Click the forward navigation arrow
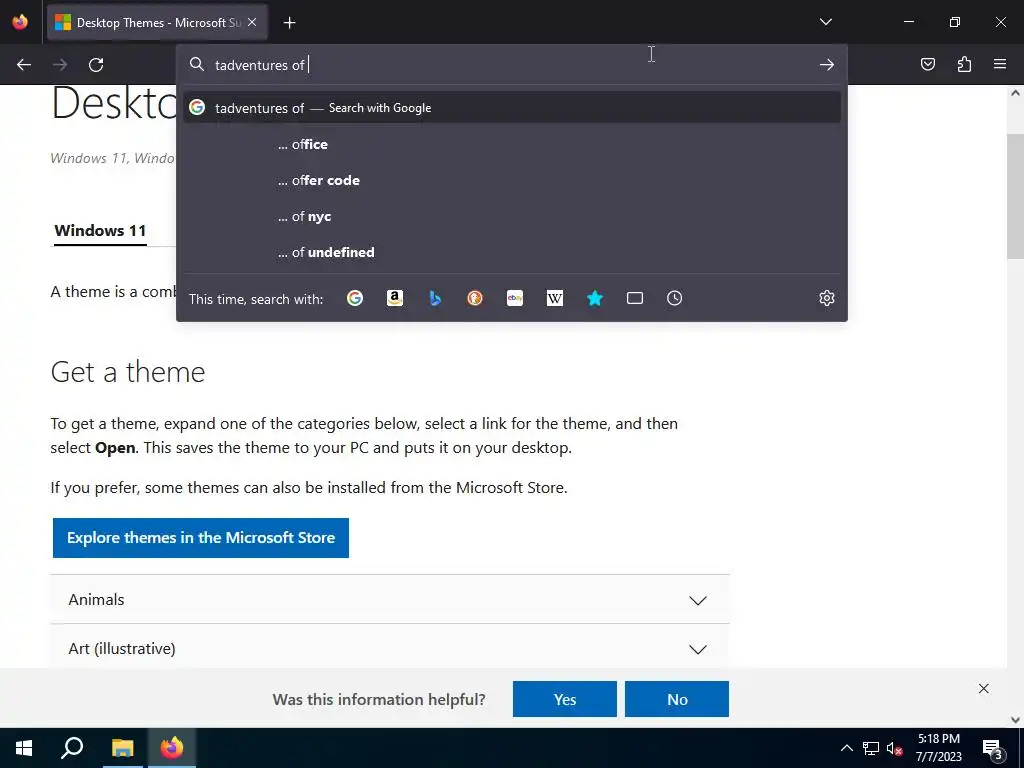The image size is (1024, 768). click(x=60, y=65)
